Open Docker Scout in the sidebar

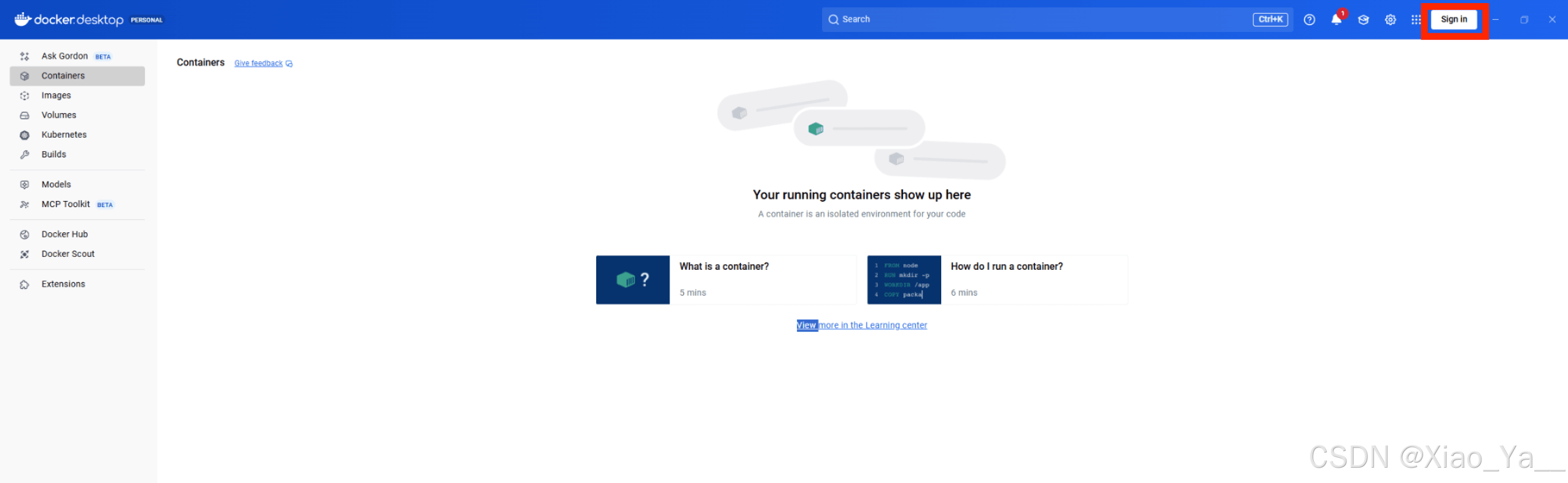click(x=77, y=254)
